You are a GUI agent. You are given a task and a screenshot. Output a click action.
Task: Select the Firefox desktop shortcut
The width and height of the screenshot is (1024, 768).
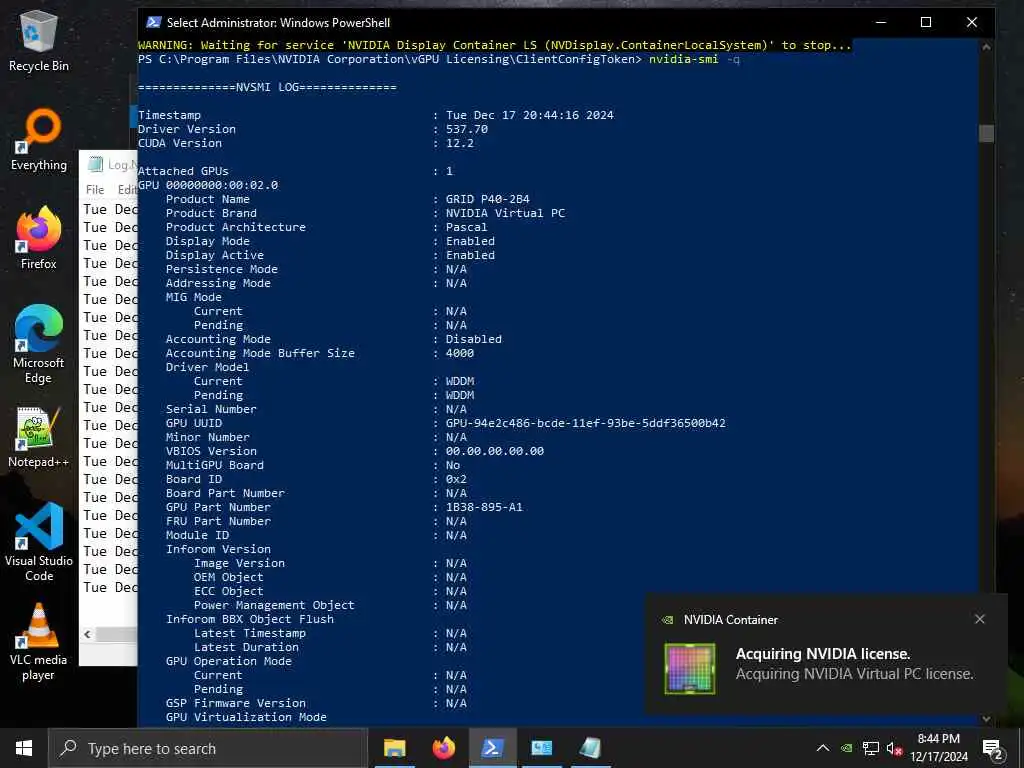point(39,238)
